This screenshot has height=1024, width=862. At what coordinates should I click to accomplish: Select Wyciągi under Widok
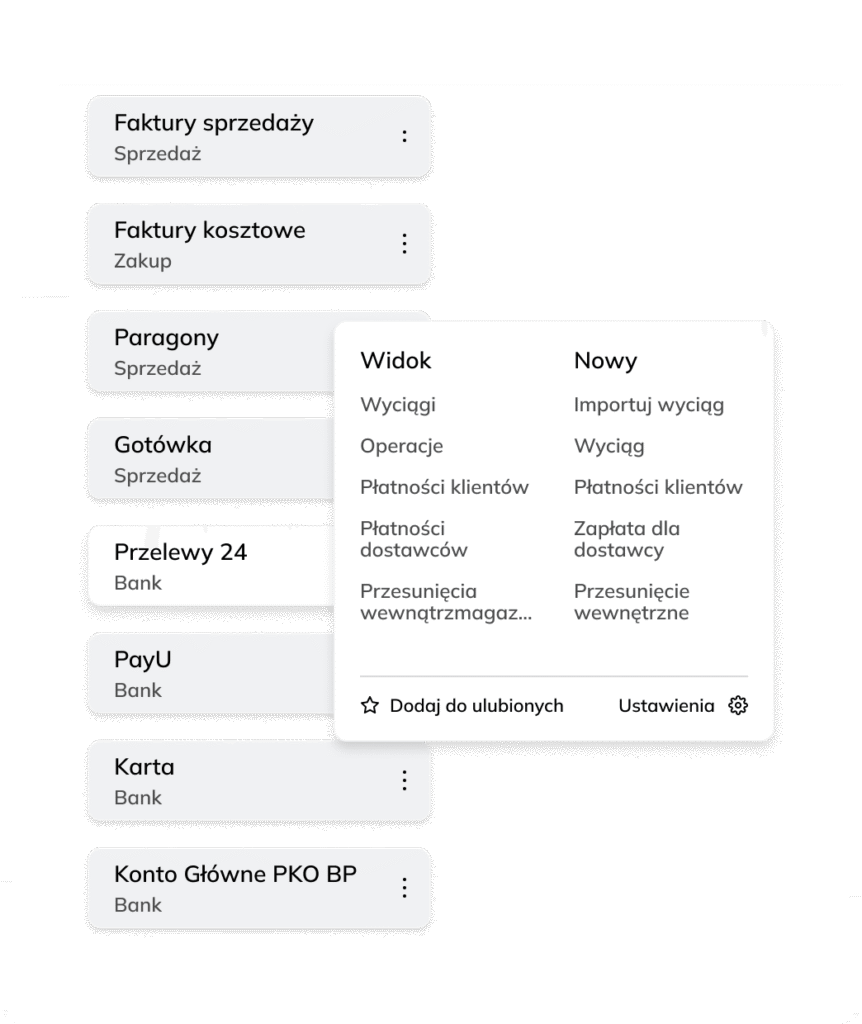coord(398,405)
